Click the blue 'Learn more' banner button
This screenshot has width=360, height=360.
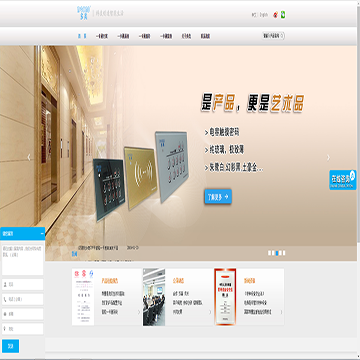(x=218, y=197)
